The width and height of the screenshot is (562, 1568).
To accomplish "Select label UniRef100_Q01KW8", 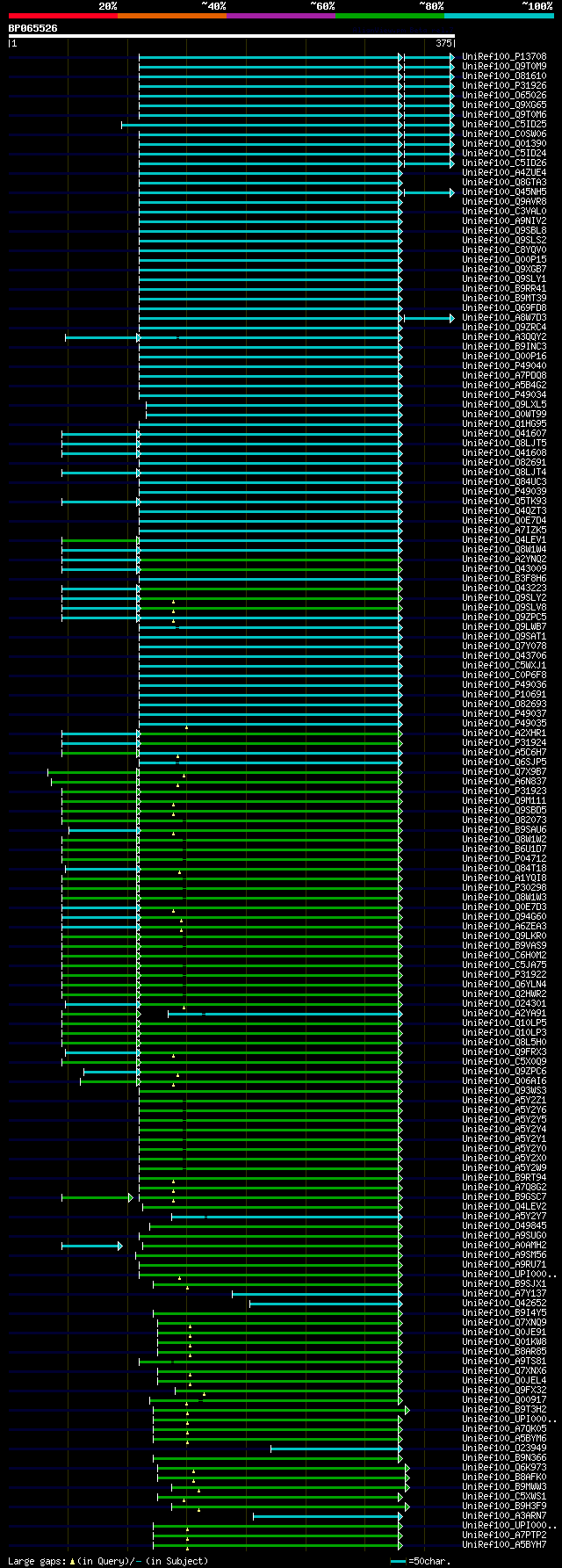I will [x=504, y=1342].
